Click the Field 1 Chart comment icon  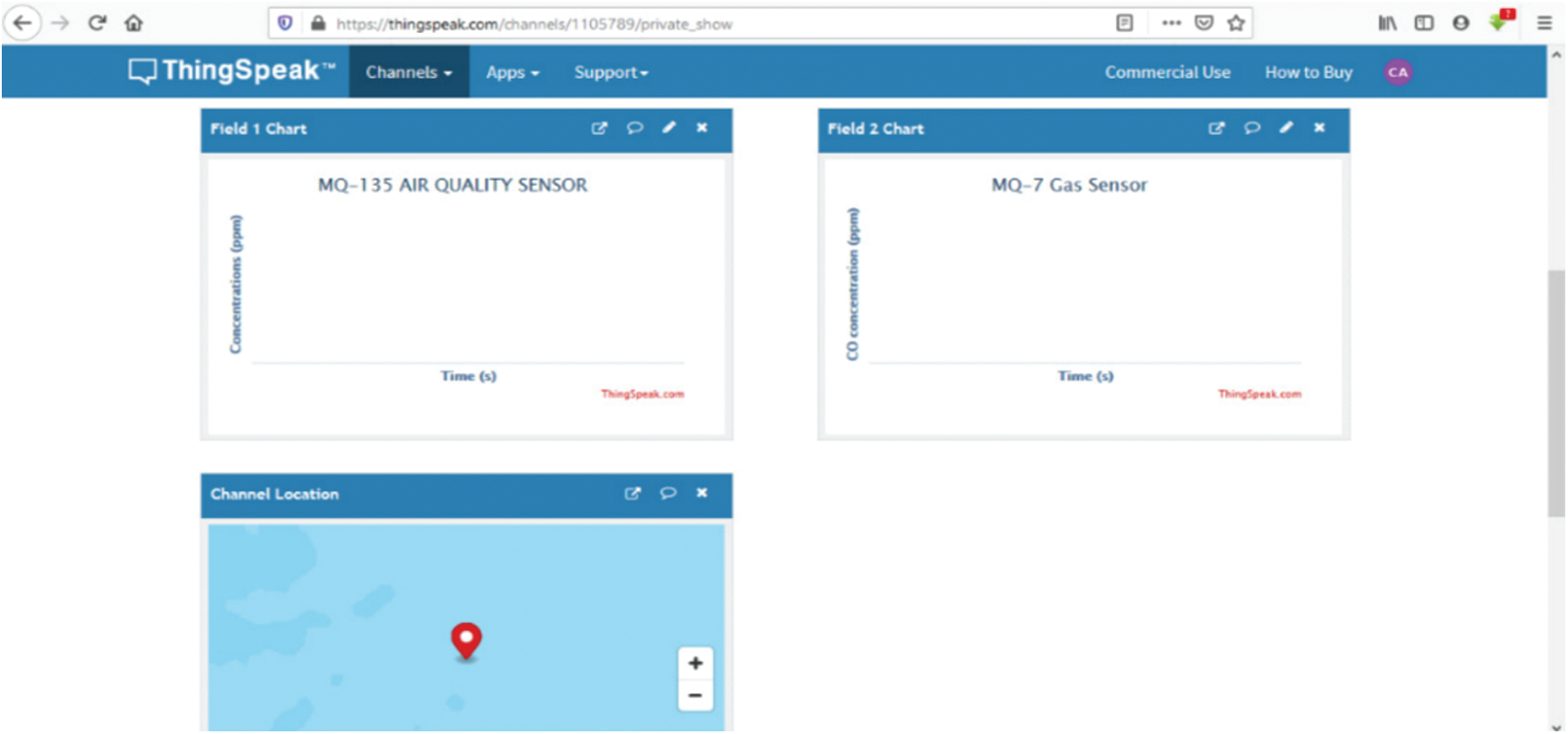click(634, 129)
